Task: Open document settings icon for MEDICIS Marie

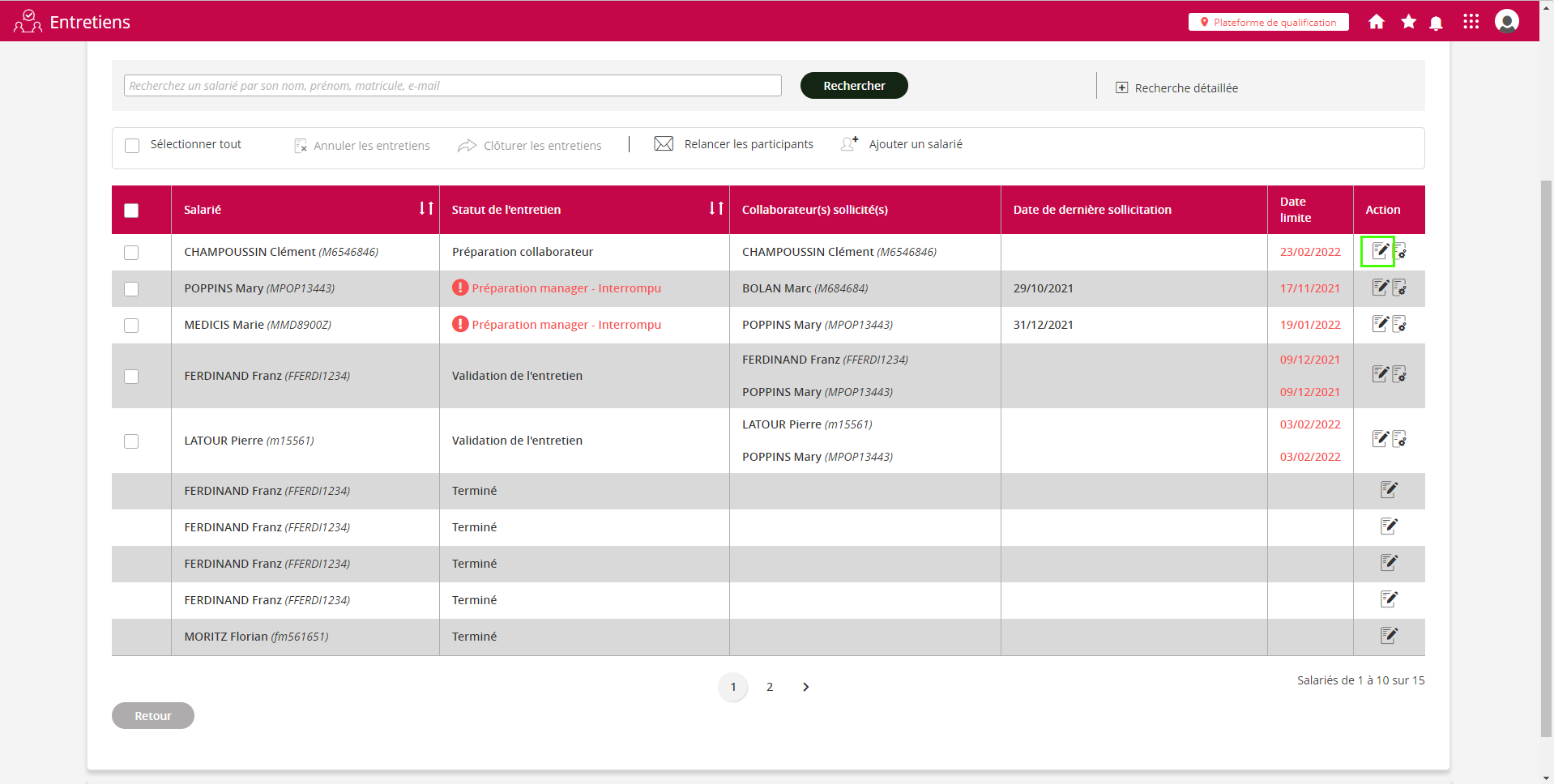Action: [1399, 325]
